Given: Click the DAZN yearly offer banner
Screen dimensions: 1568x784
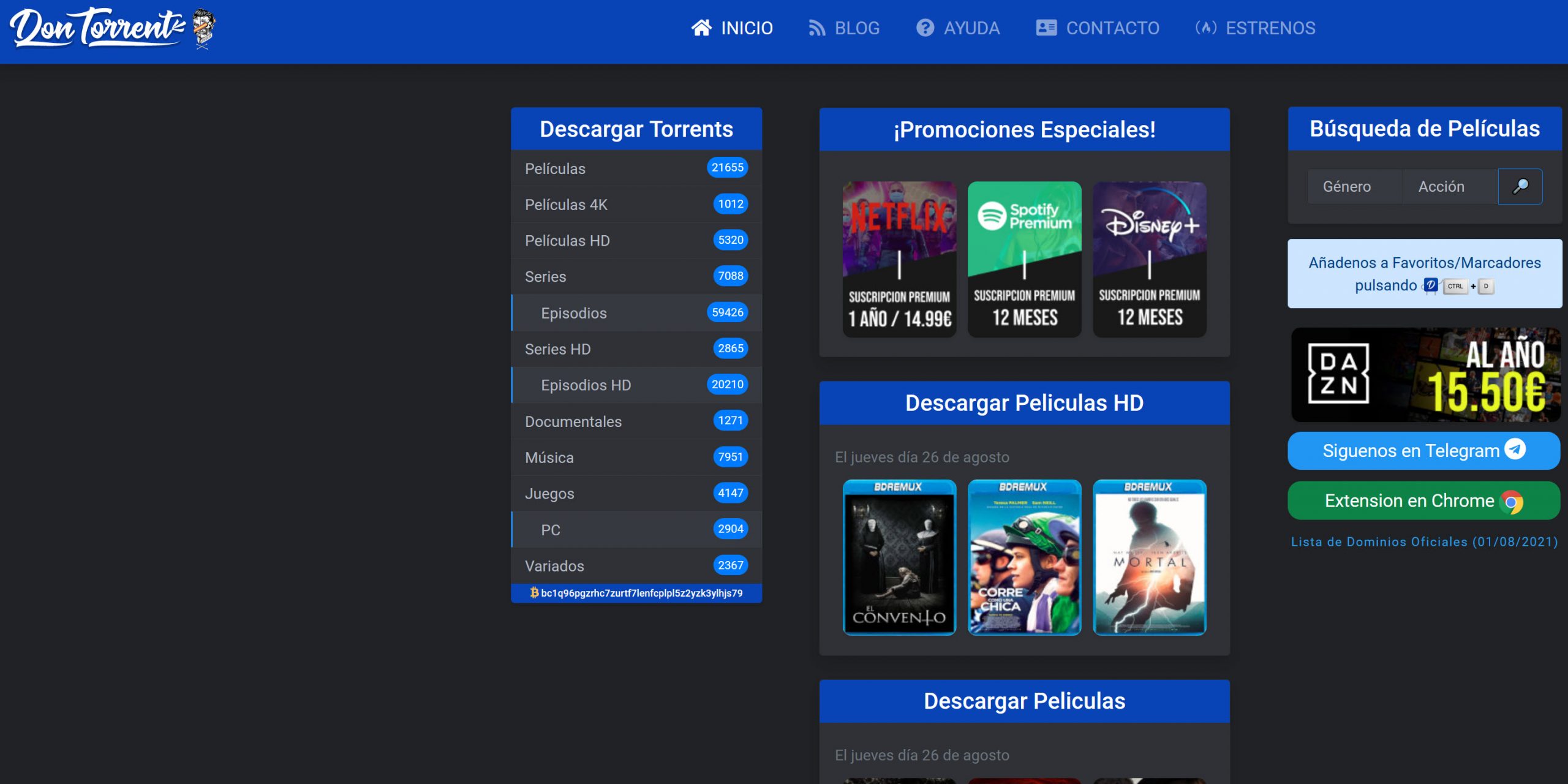Looking at the screenshot, I should 1425,374.
